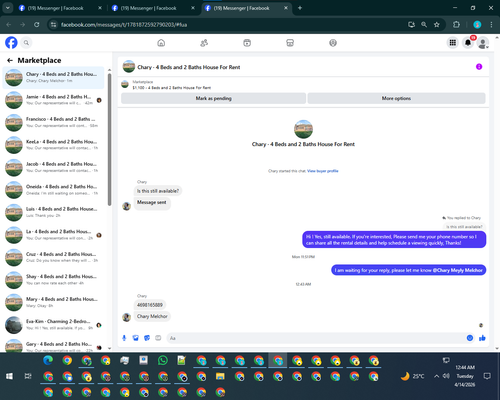Open the View buyer profile link

pyautogui.click(x=322, y=171)
